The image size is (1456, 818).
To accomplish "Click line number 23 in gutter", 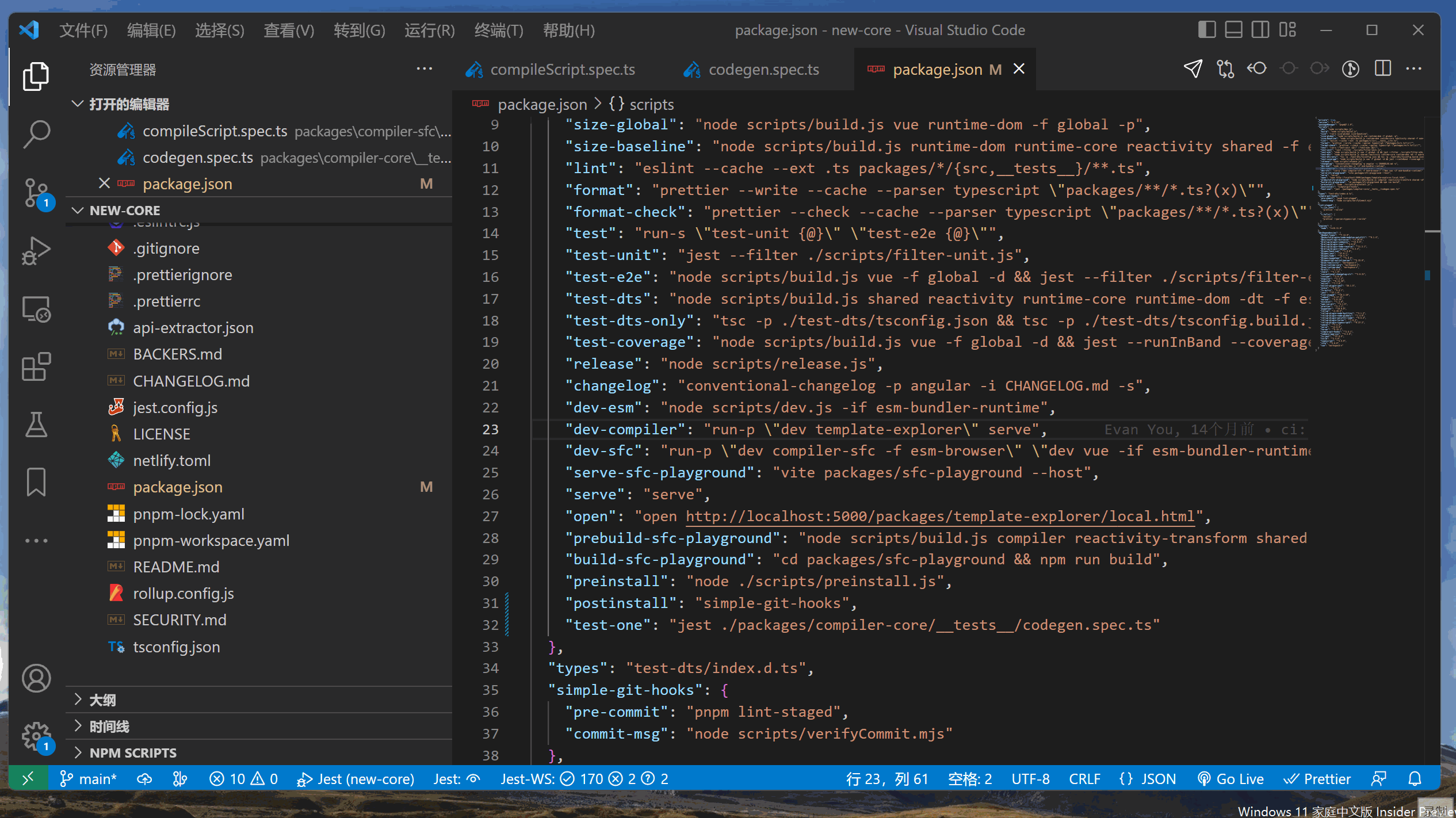I will (490, 429).
